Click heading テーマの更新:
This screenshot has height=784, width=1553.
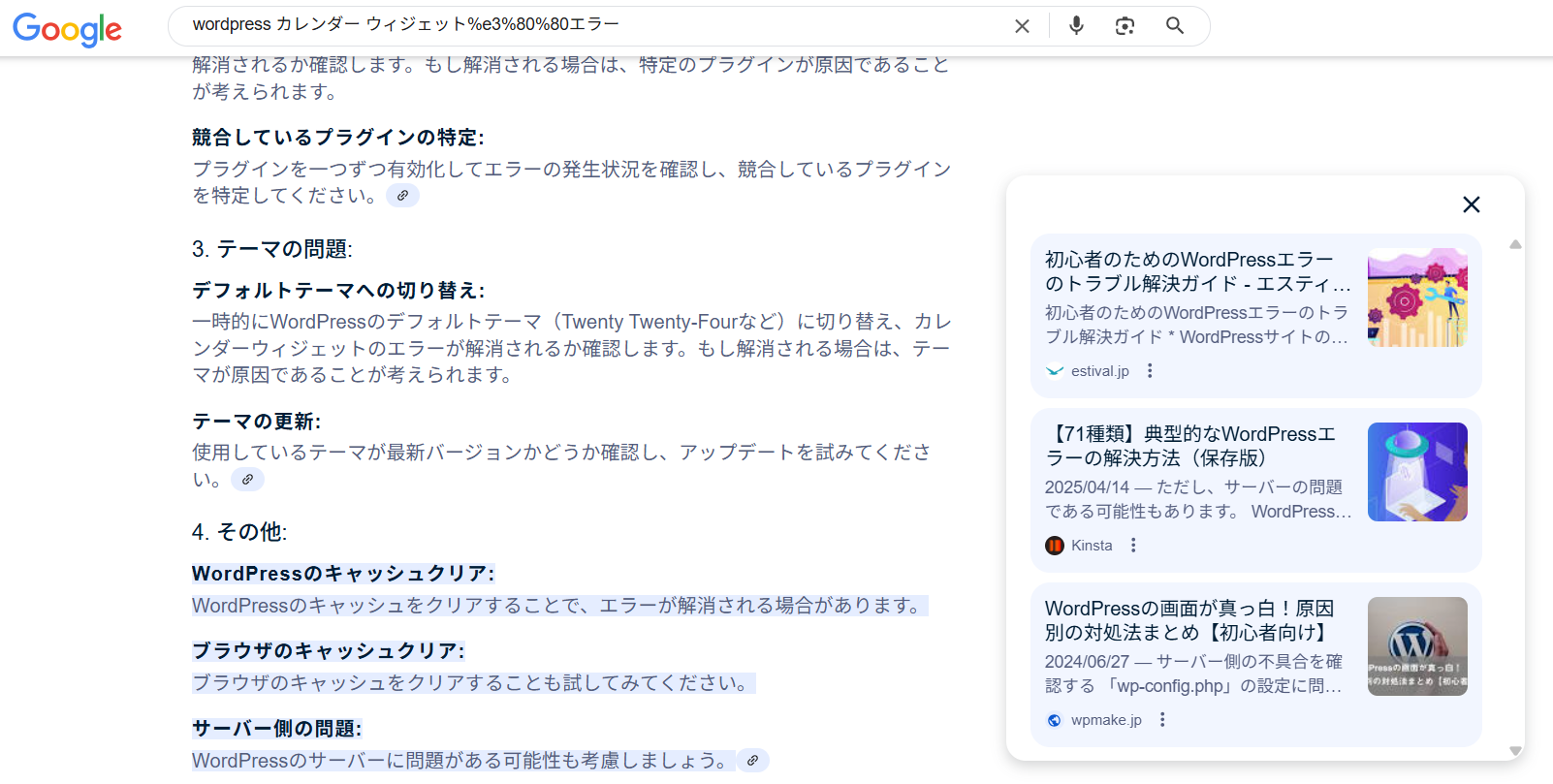point(256,422)
